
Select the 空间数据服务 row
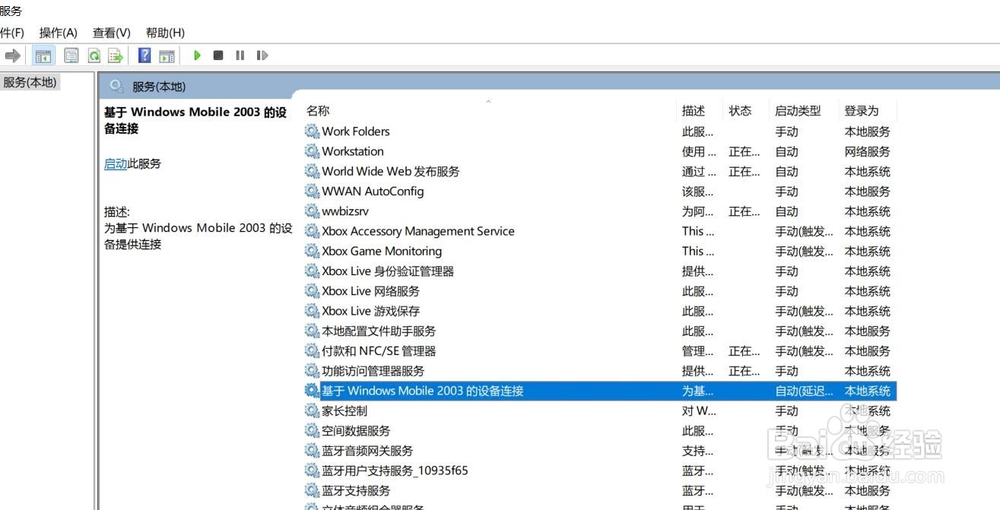[599, 431]
